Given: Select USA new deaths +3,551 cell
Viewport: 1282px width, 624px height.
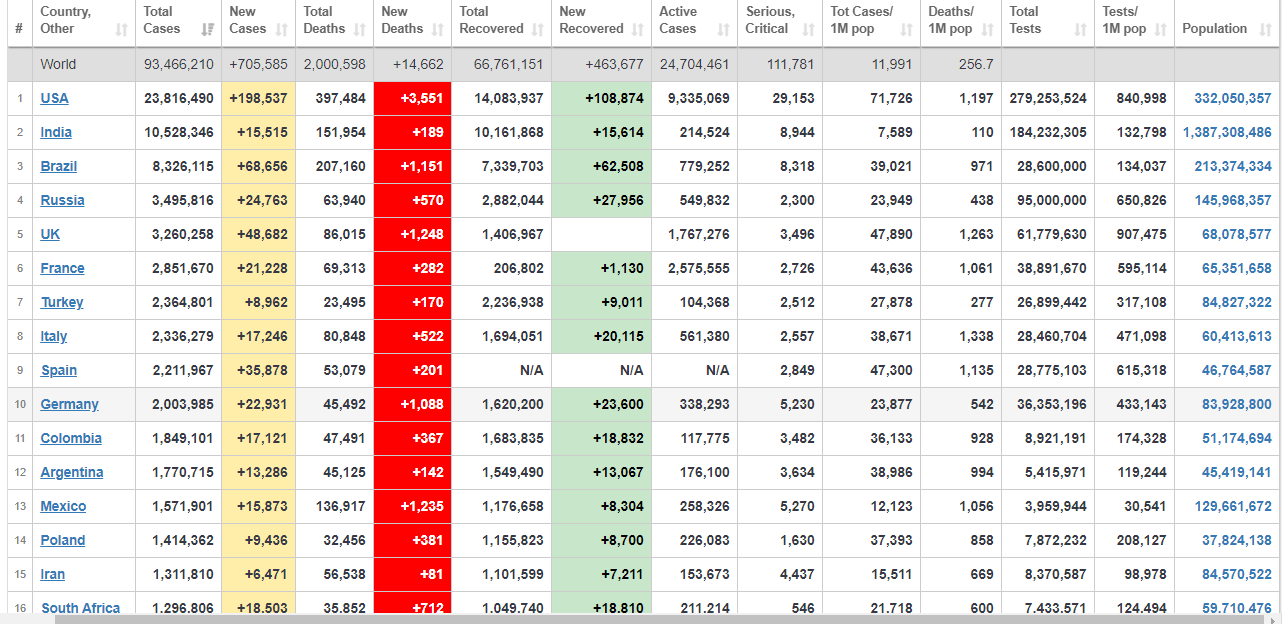Looking at the screenshot, I should pos(412,98).
